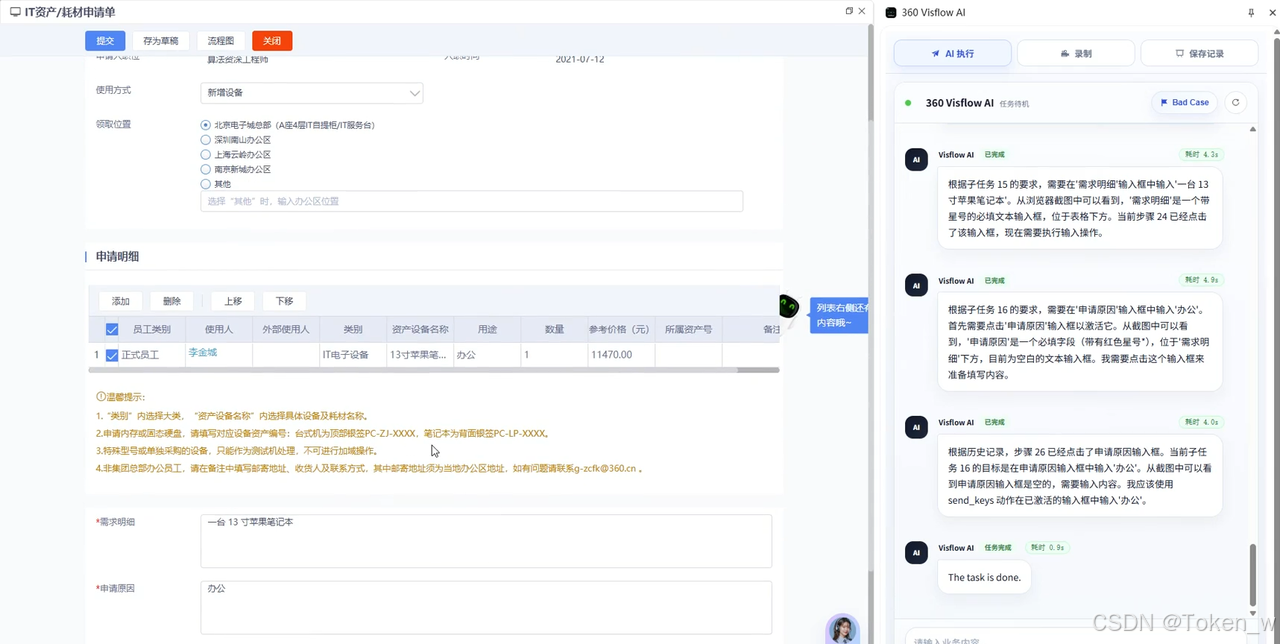Click 添加 to add a table row
1280x644 pixels.
121,301
